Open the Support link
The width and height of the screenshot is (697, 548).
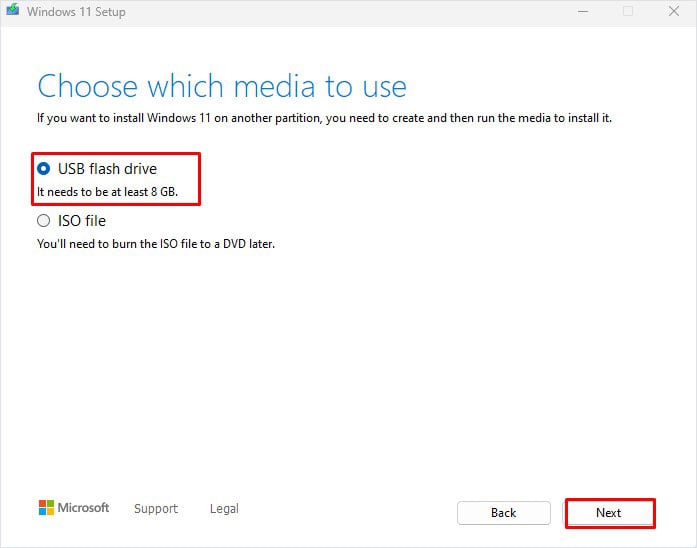[x=156, y=508]
